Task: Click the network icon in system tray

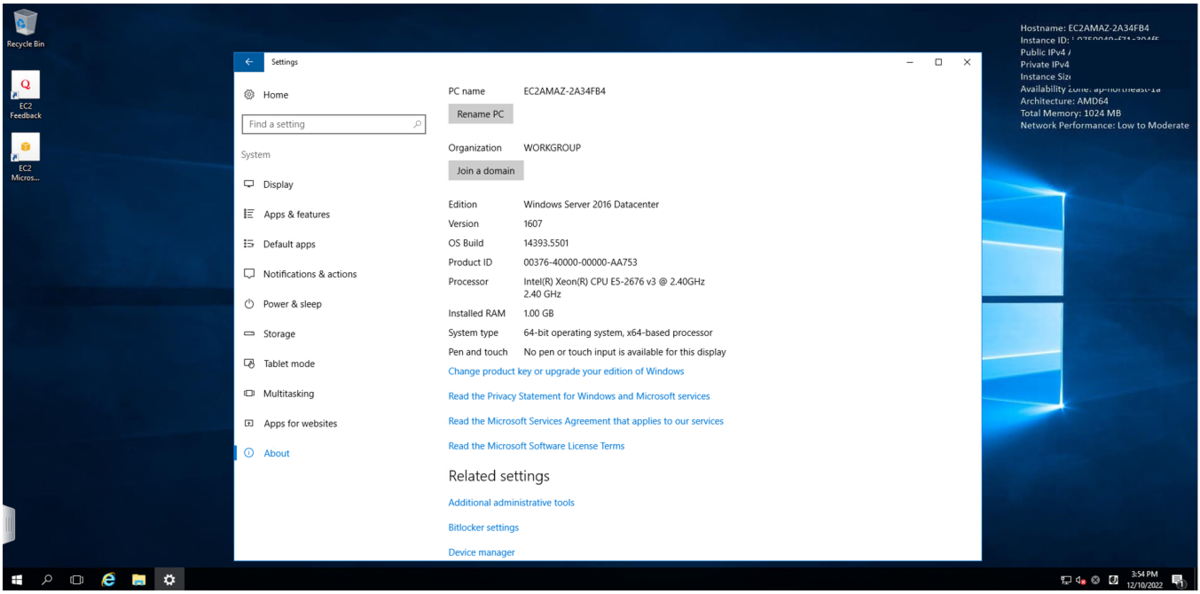Action: pos(1066,580)
